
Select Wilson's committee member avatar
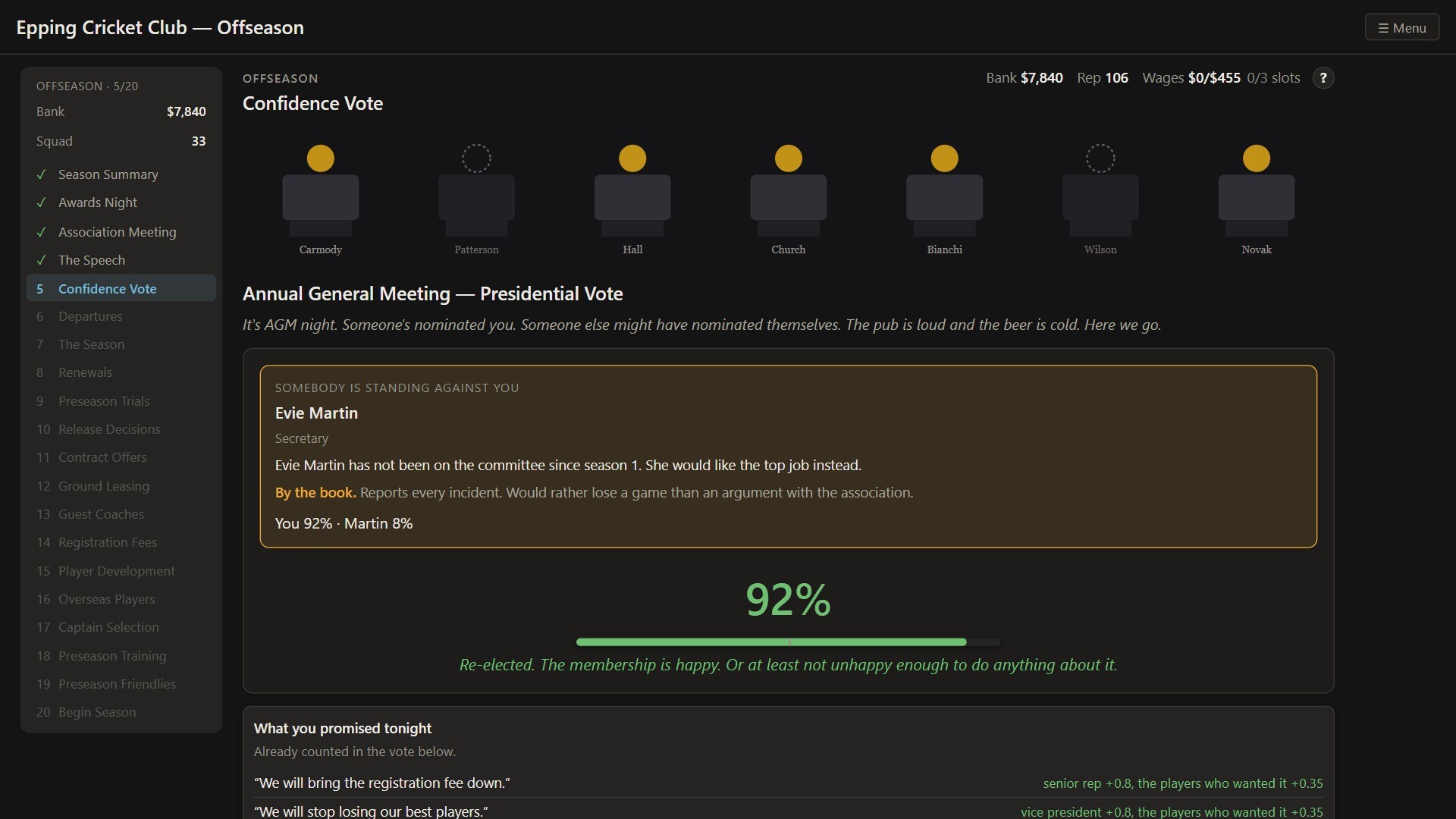click(1100, 190)
